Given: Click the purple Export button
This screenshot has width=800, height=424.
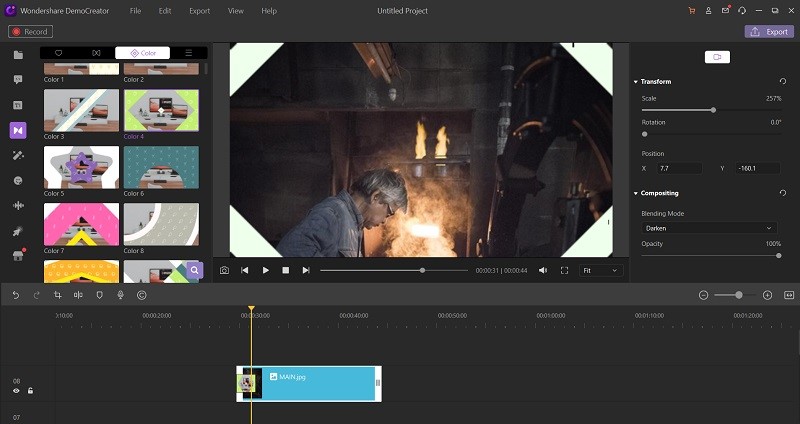Looking at the screenshot, I should [x=769, y=32].
